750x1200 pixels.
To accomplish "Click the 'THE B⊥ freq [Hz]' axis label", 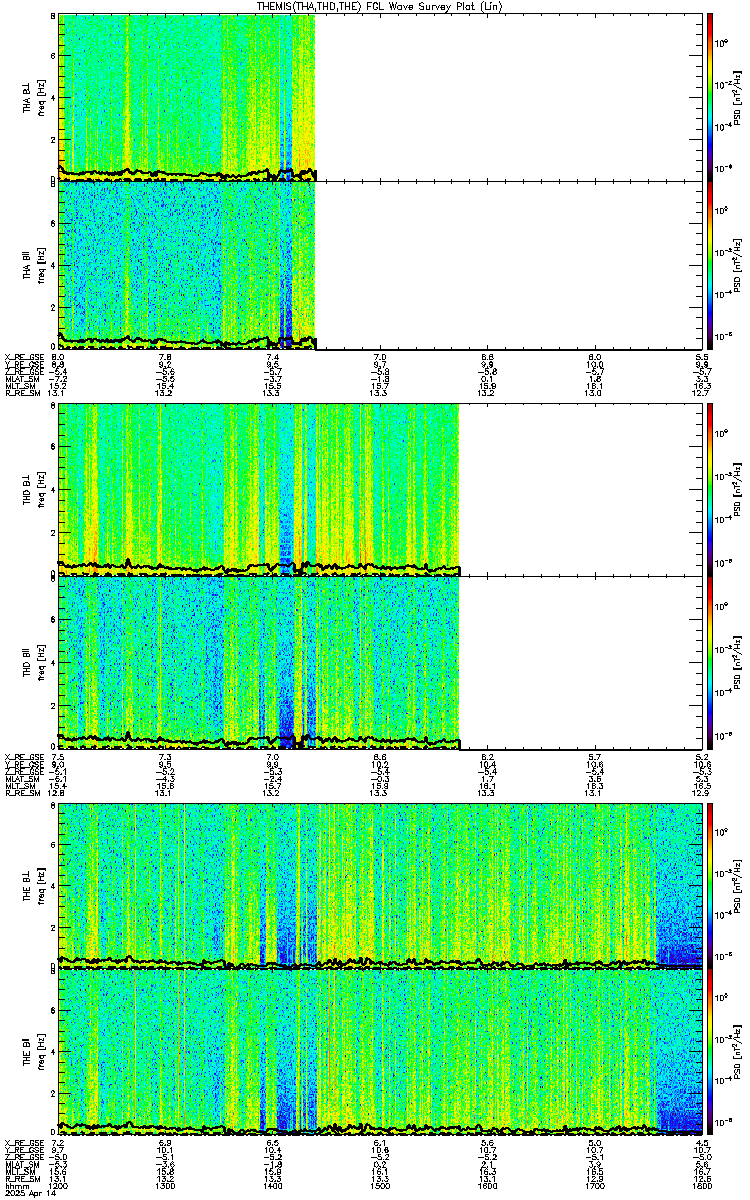I will click(x=34, y=884).
